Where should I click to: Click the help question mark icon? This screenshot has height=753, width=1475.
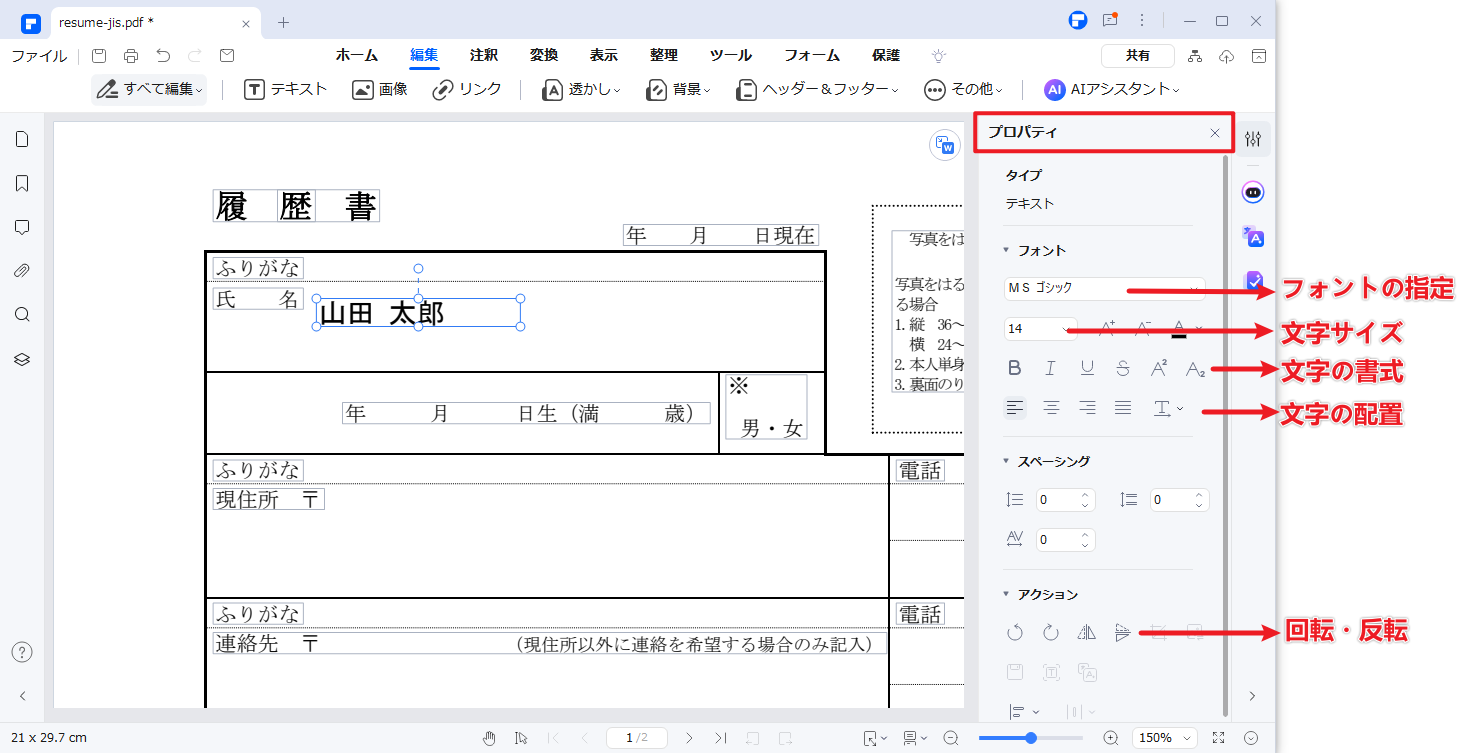coord(22,652)
